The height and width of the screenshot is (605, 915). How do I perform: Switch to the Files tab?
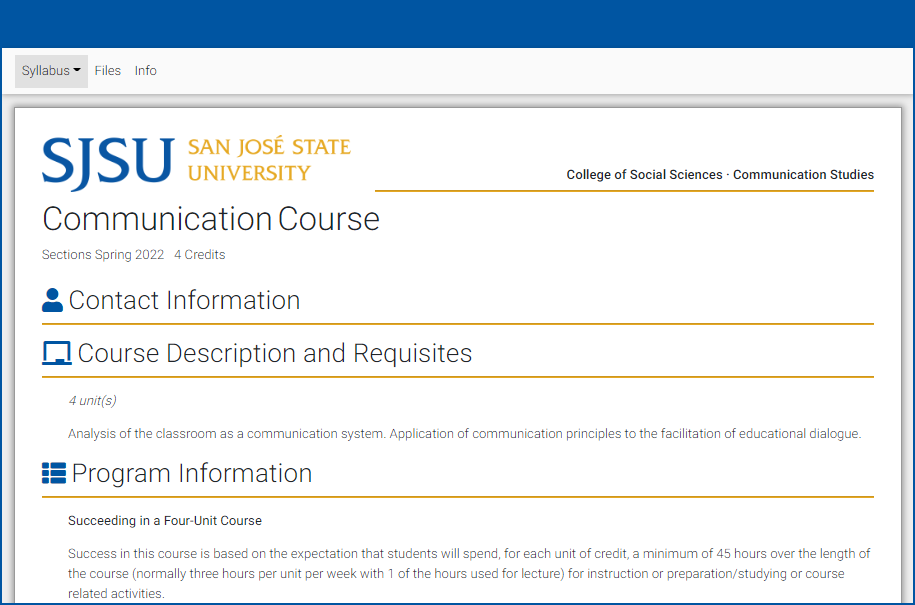point(108,70)
